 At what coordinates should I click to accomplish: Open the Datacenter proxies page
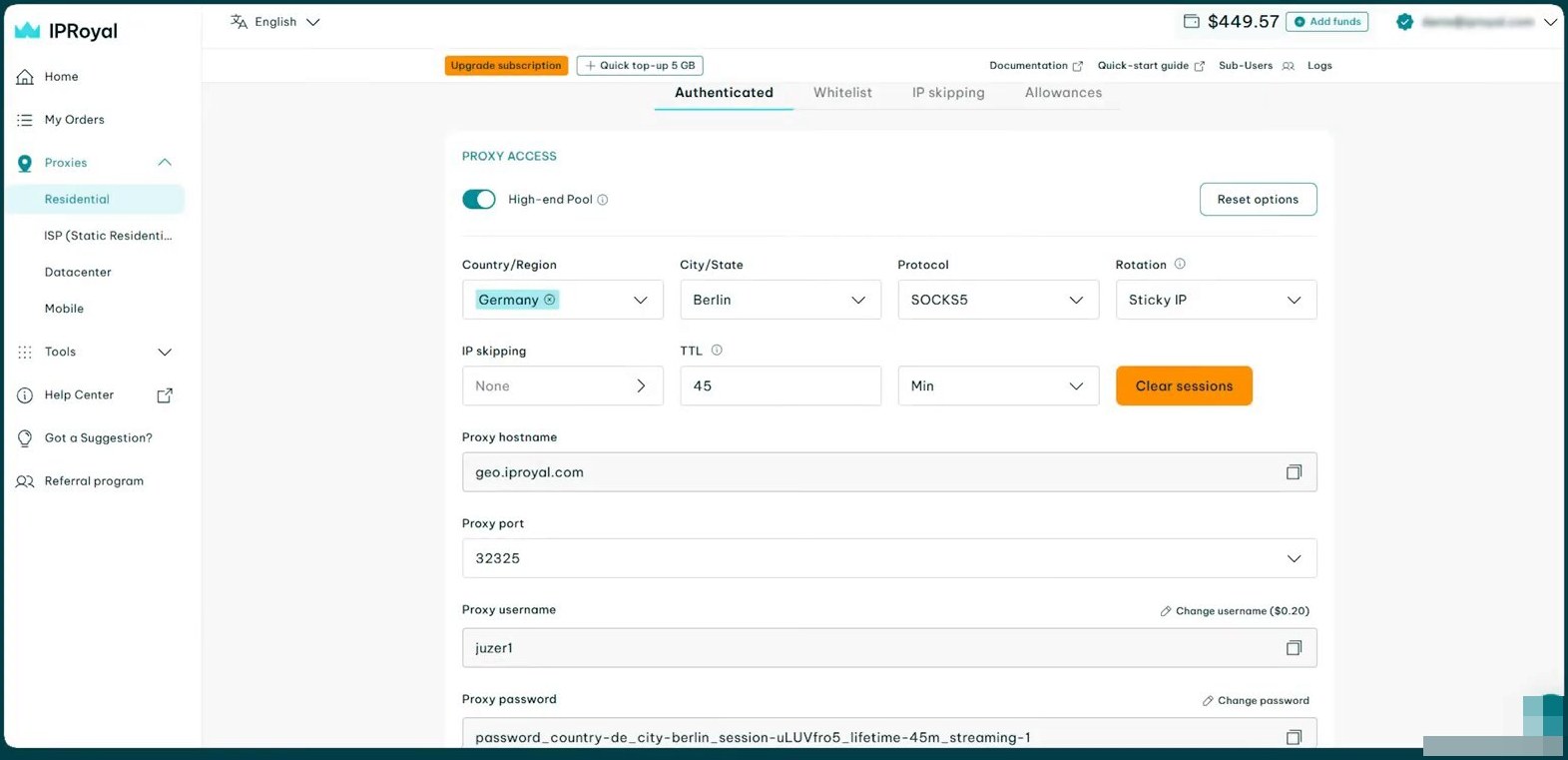[78, 272]
